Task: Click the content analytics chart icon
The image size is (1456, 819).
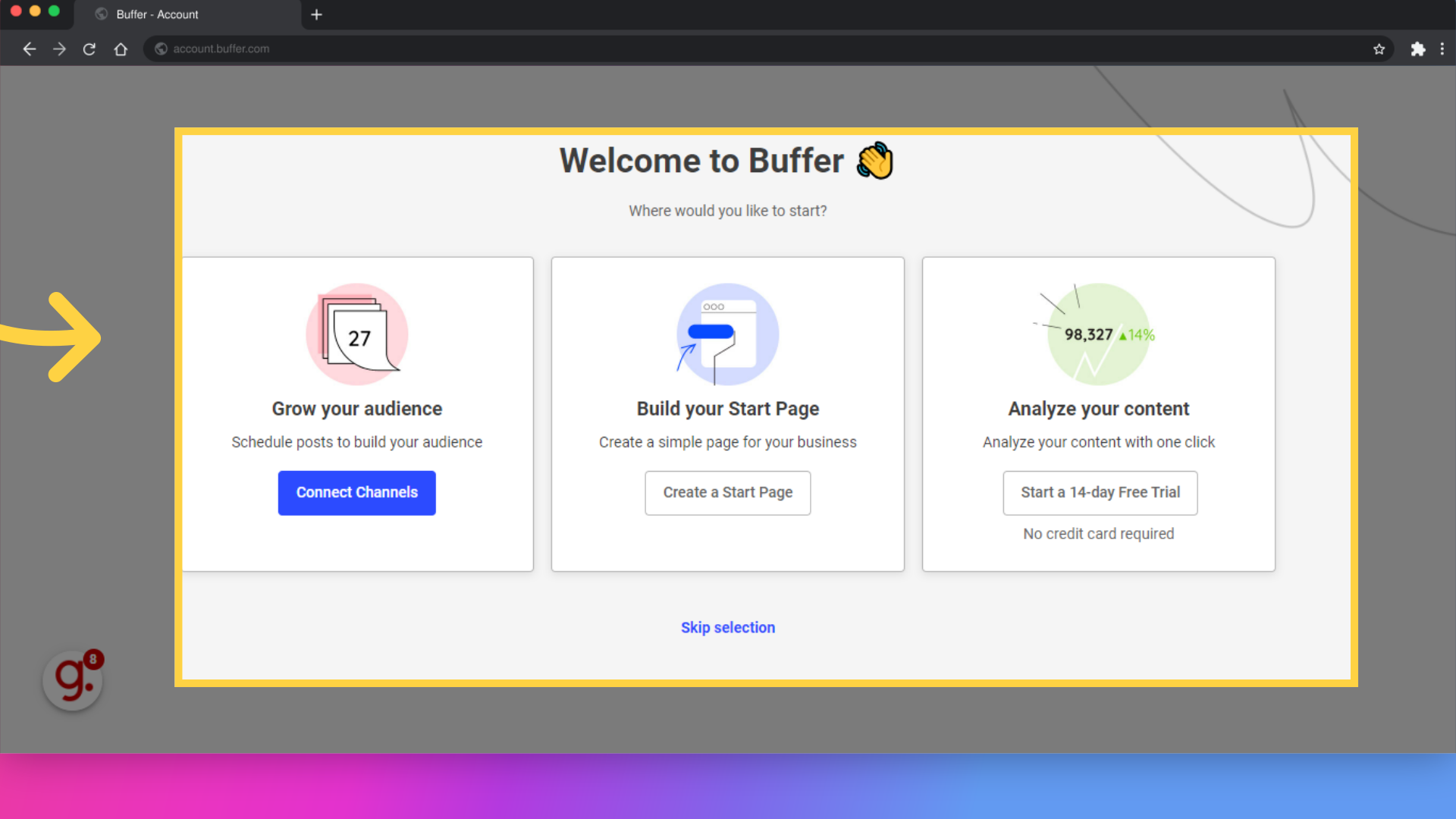Action: (1098, 334)
